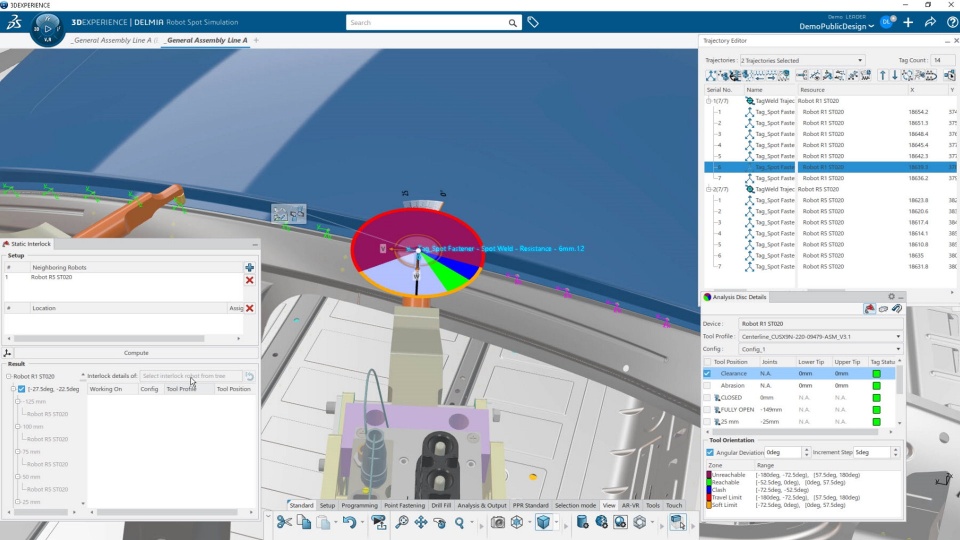Click the plus Add icon in top bar

(908, 22)
